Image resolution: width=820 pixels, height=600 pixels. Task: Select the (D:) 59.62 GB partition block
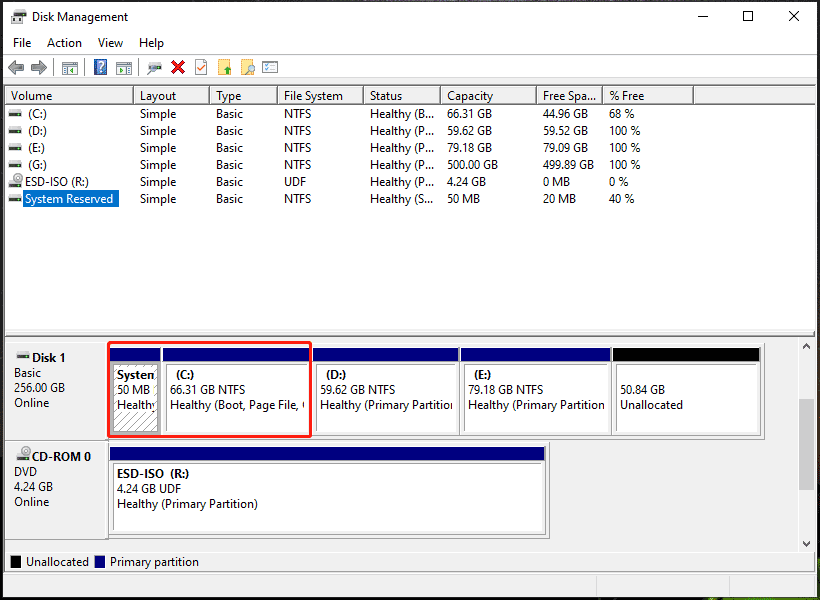point(385,390)
